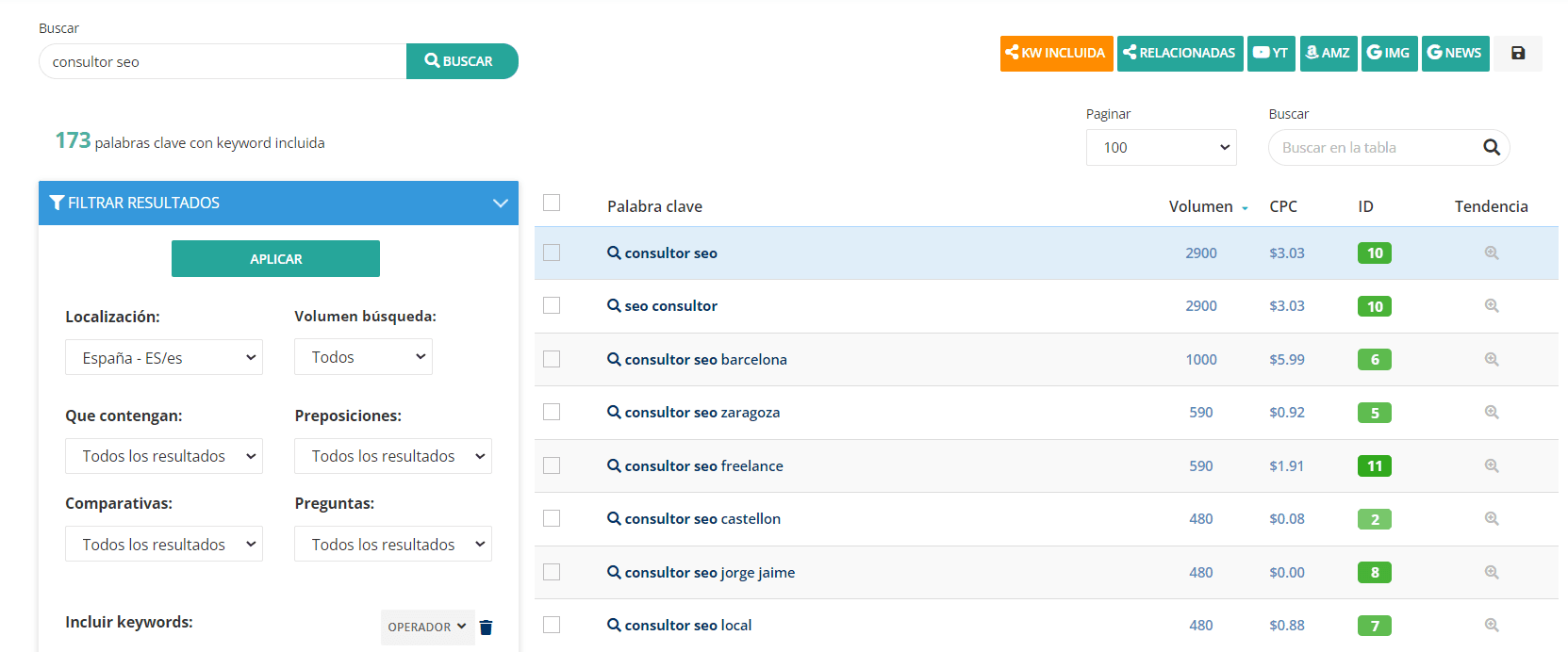Image resolution: width=1568 pixels, height=652 pixels.
Task: Click green ID badge 11 for freelance
Action: pos(1374,465)
